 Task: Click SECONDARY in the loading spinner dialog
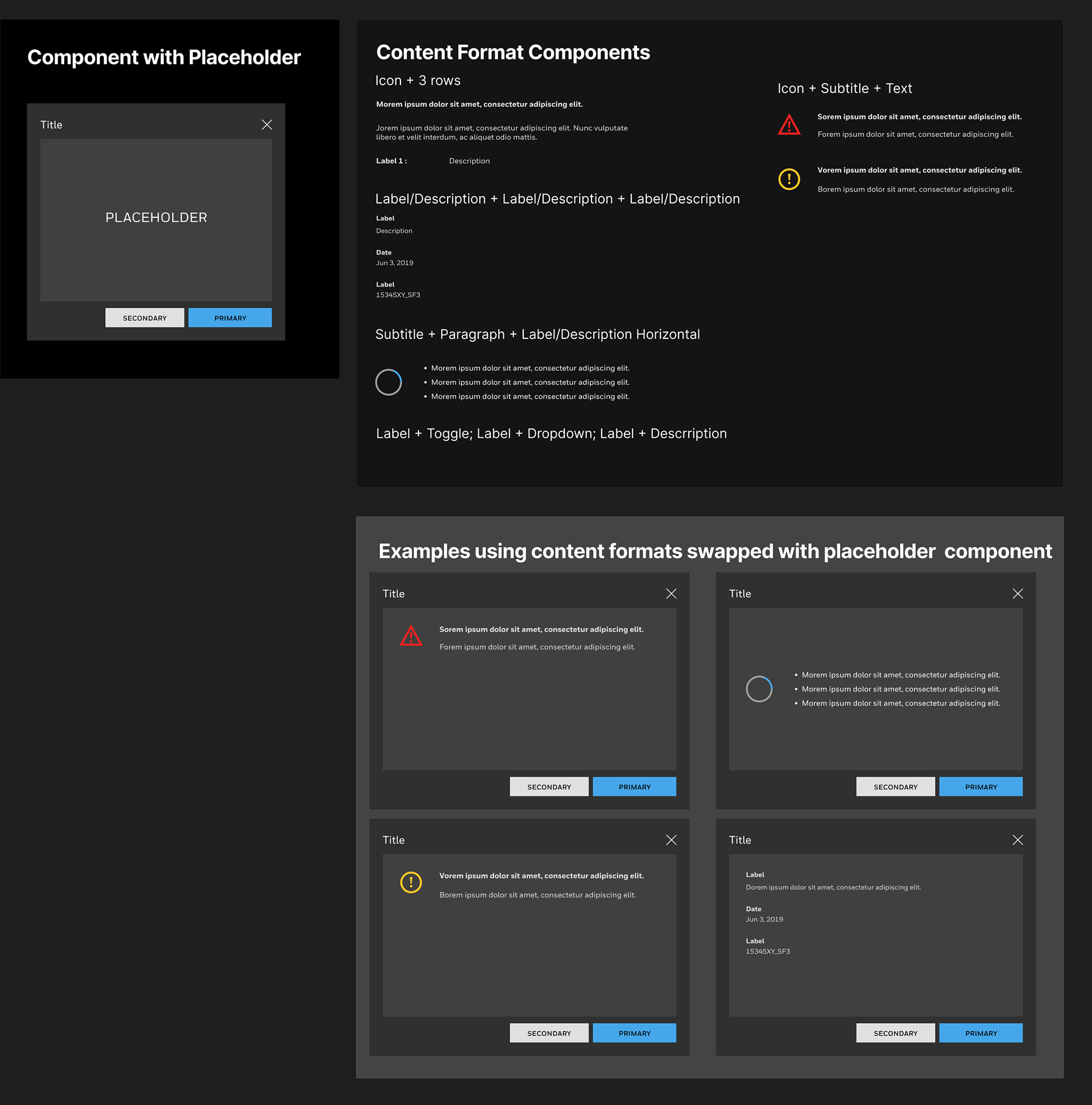pyautogui.click(x=895, y=787)
